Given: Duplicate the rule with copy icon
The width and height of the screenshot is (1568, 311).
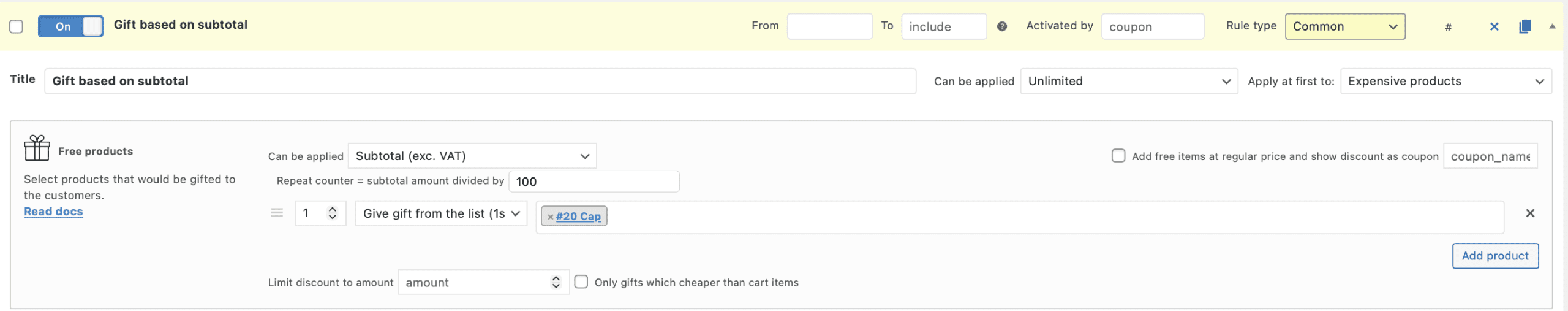Looking at the screenshot, I should point(1525,26).
